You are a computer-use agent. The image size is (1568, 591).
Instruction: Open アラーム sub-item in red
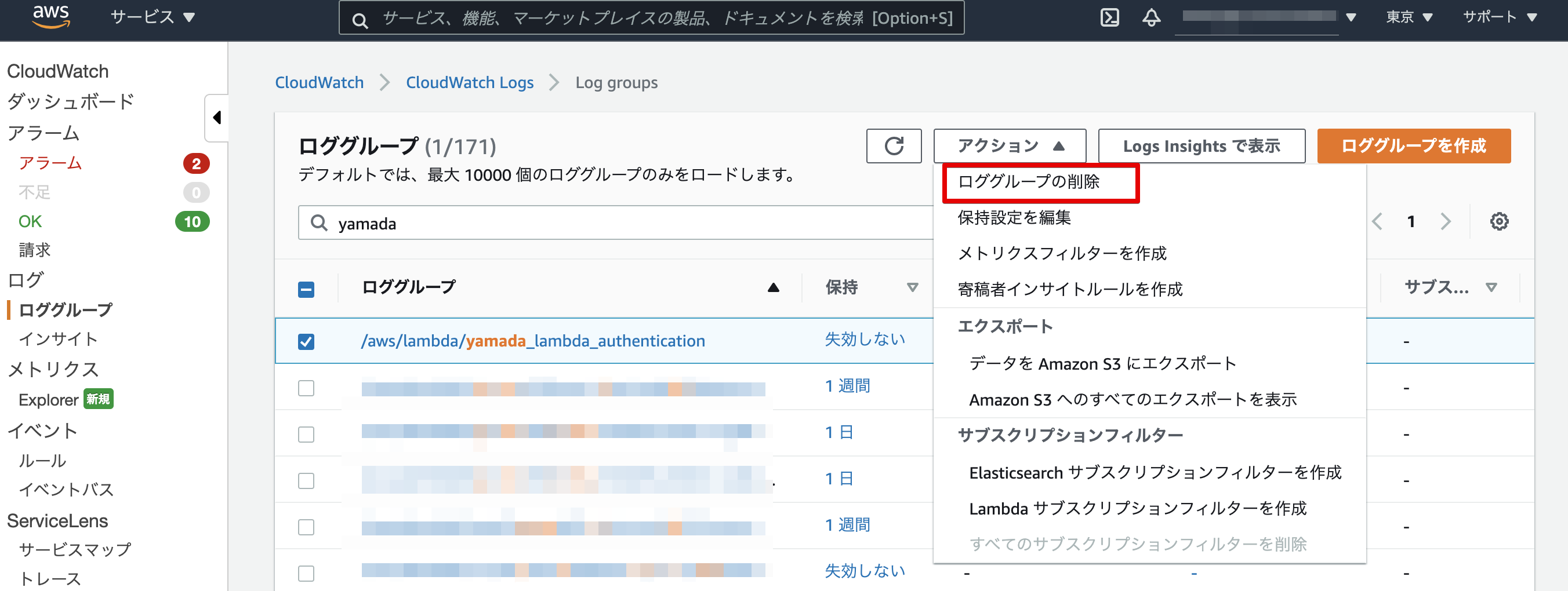point(50,163)
